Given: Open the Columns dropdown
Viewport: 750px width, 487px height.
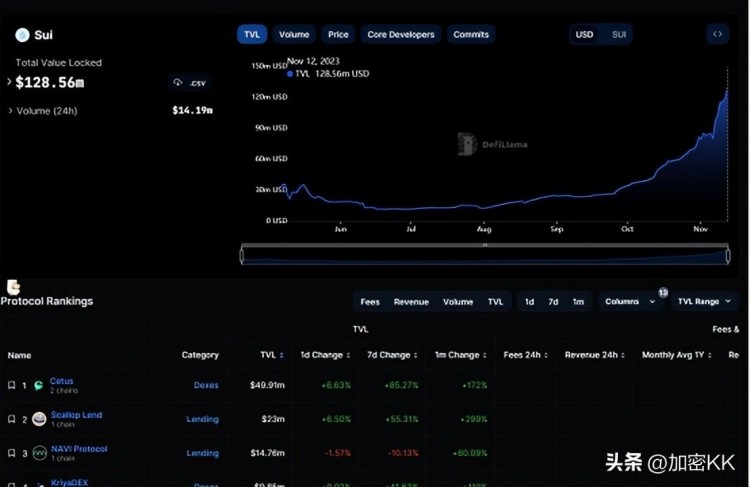Looking at the screenshot, I should pyautogui.click(x=630, y=301).
